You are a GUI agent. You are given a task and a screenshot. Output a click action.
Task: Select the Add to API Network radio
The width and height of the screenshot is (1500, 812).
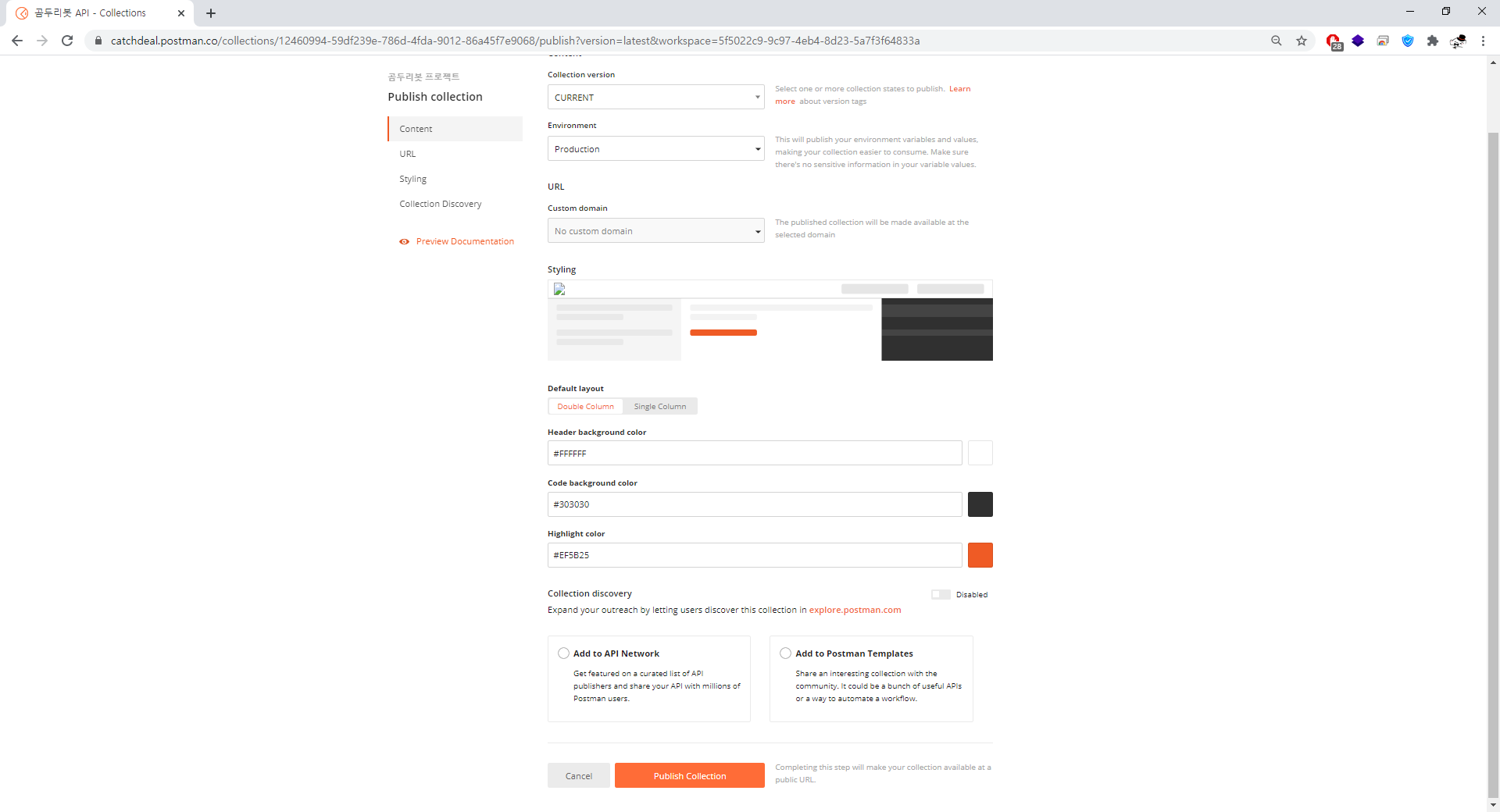click(563, 654)
